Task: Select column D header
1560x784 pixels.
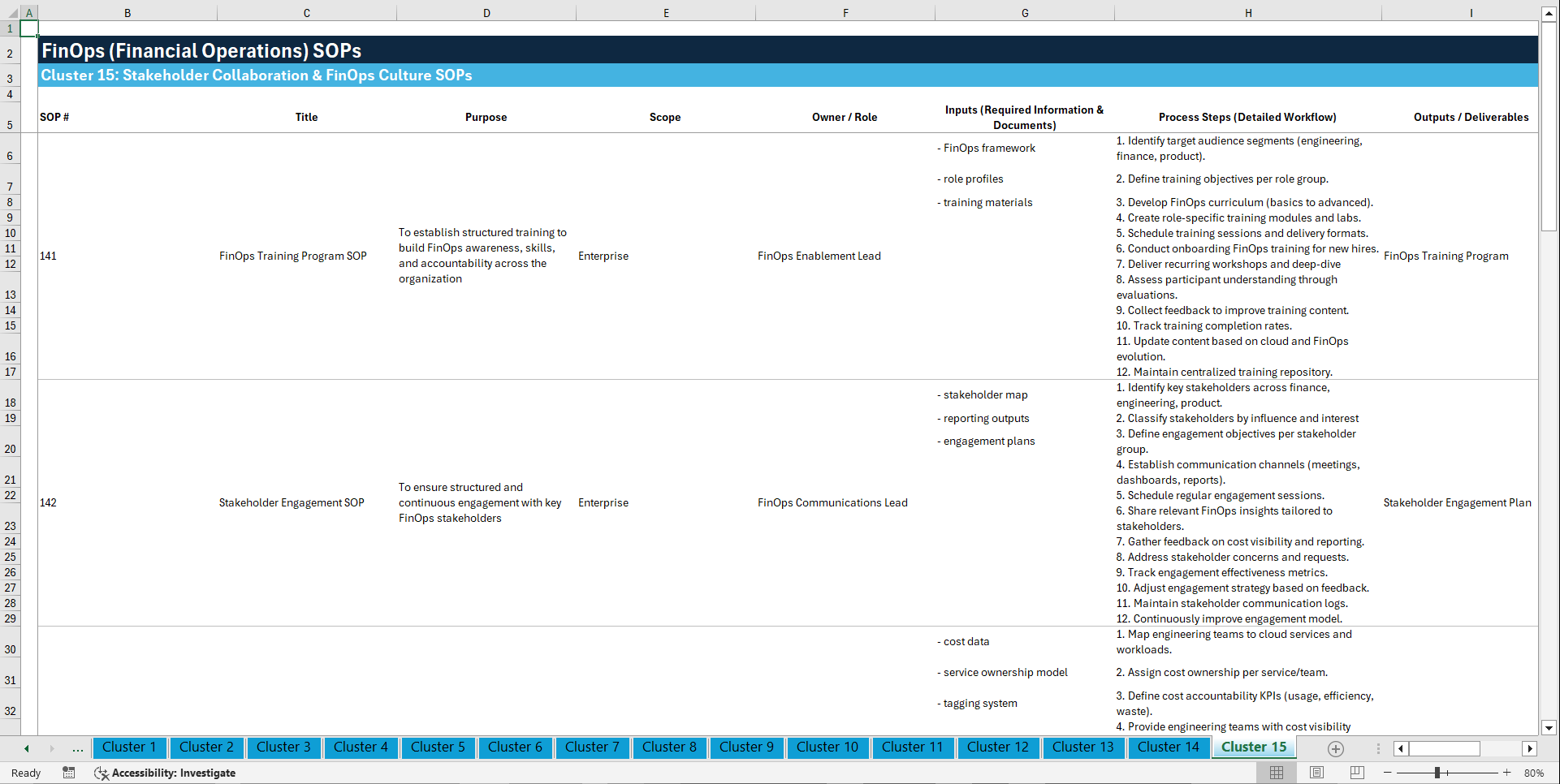Action: pos(486,13)
